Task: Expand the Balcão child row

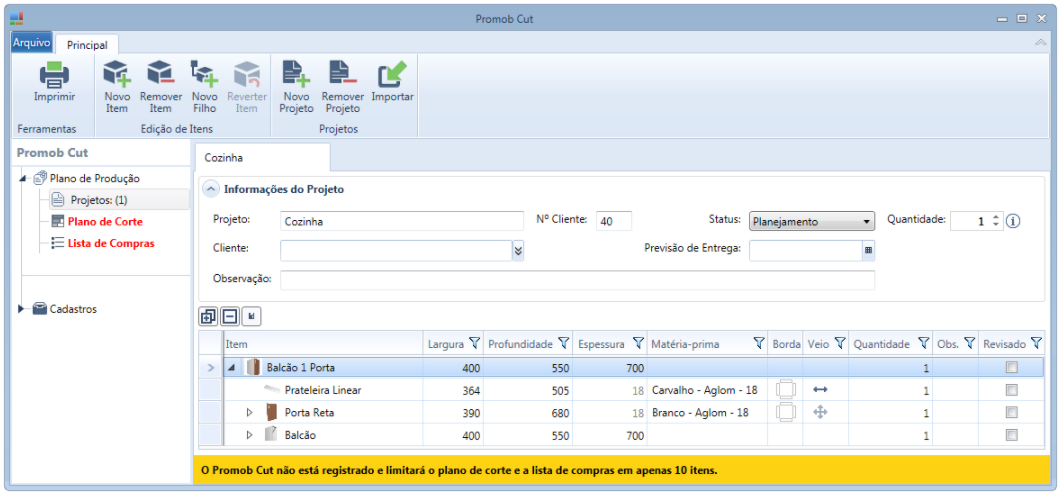Action: click(249, 435)
